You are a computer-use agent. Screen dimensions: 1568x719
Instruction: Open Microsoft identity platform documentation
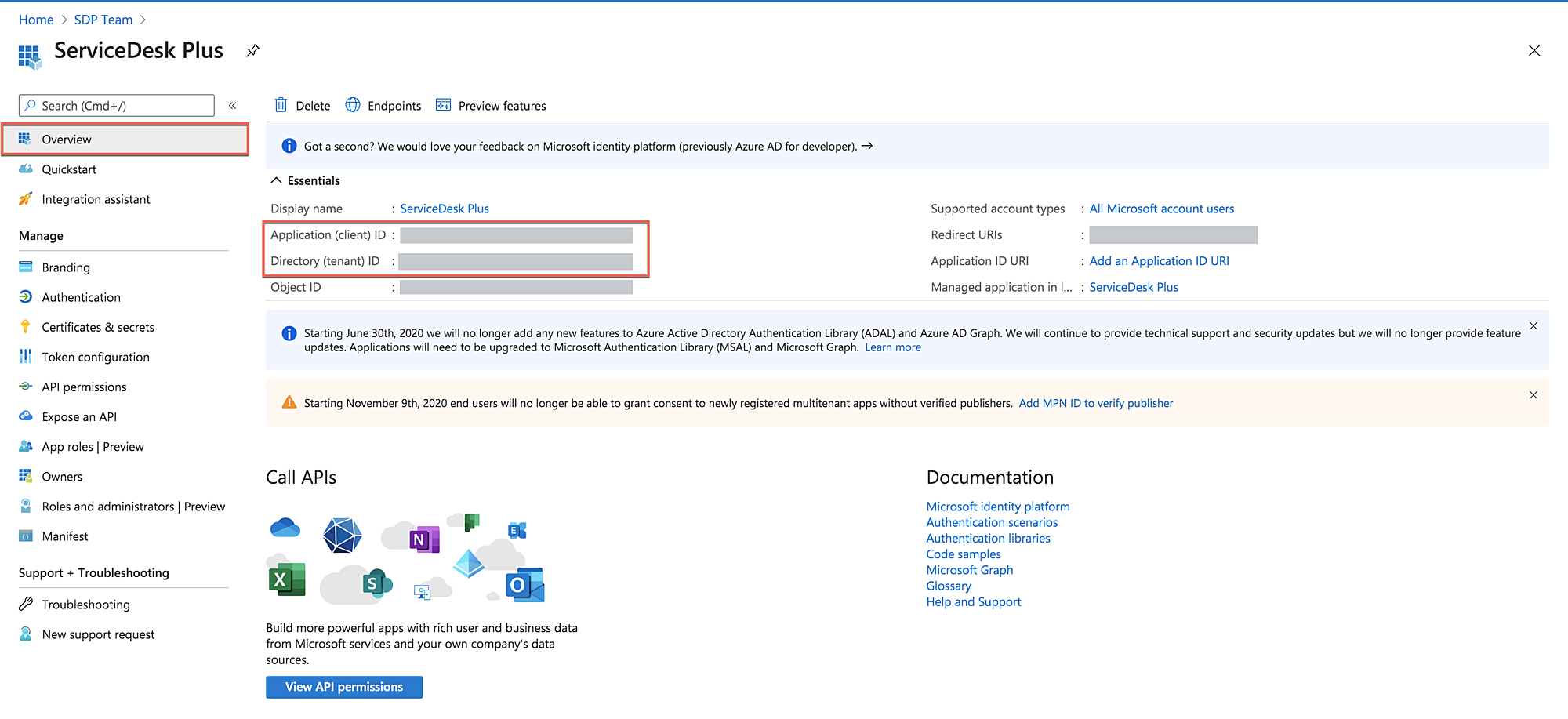(998, 507)
